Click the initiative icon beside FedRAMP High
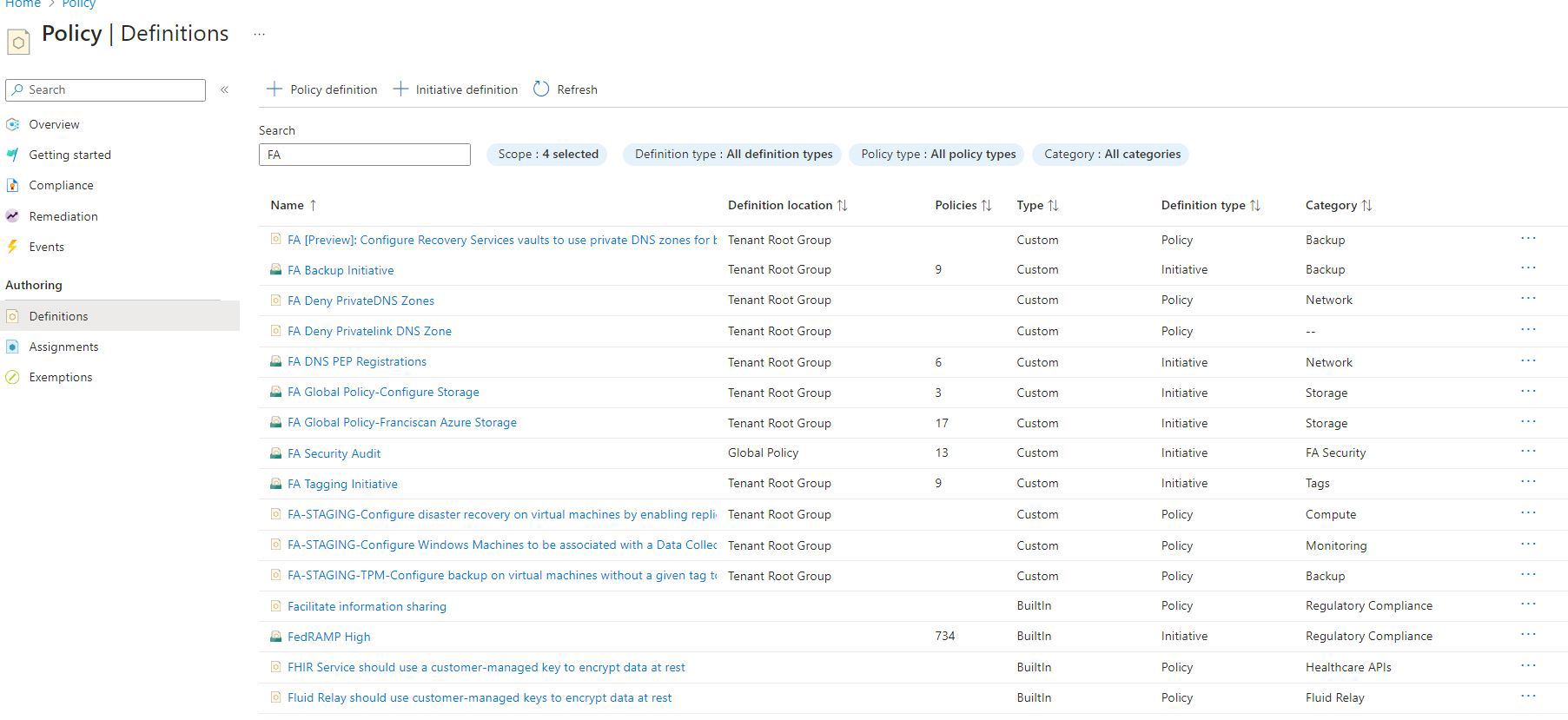Image resolution: width=1568 pixels, height=720 pixels. click(275, 636)
